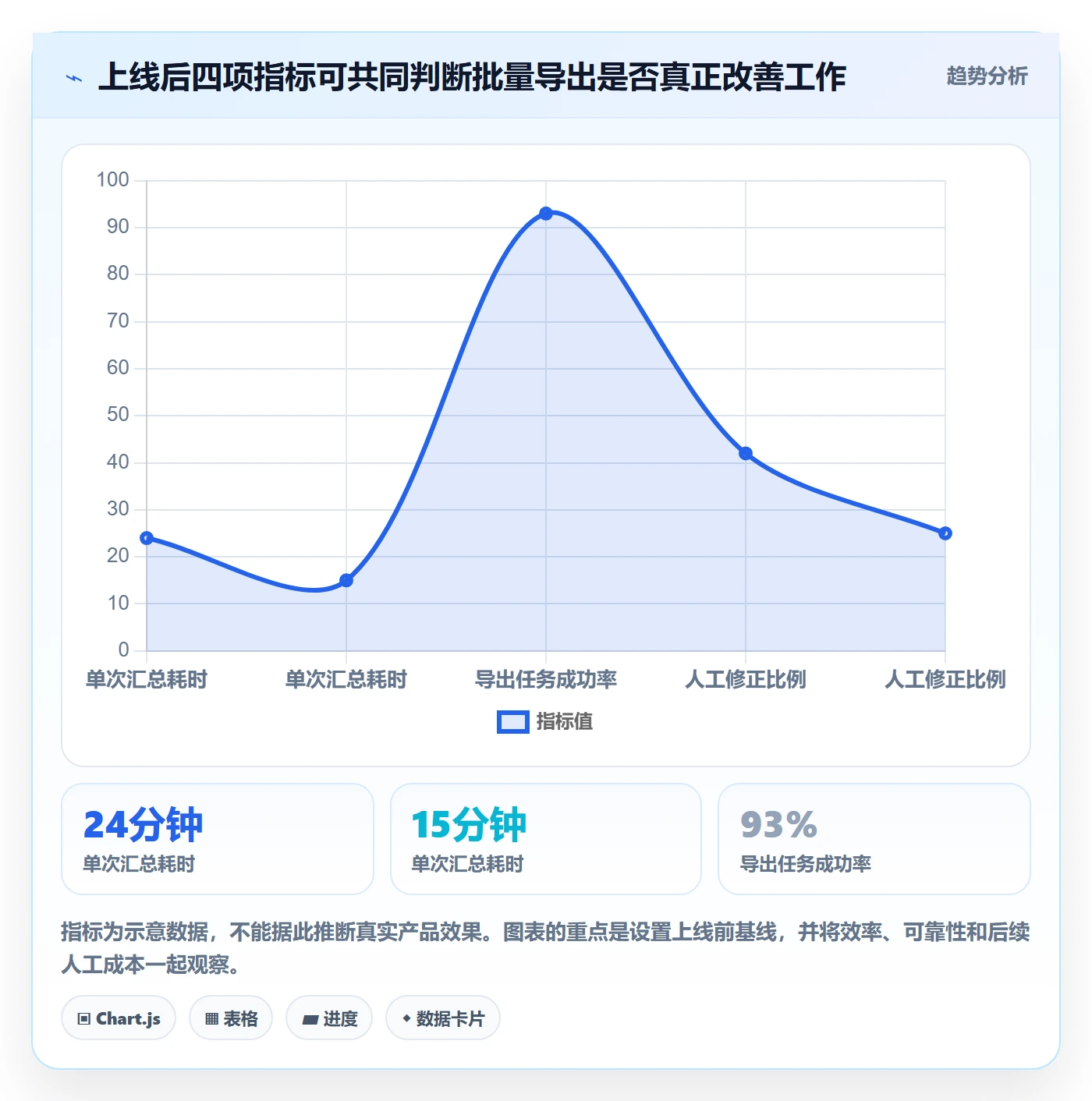
Task: Click the Chart.js tag chip
Action: (119, 1018)
